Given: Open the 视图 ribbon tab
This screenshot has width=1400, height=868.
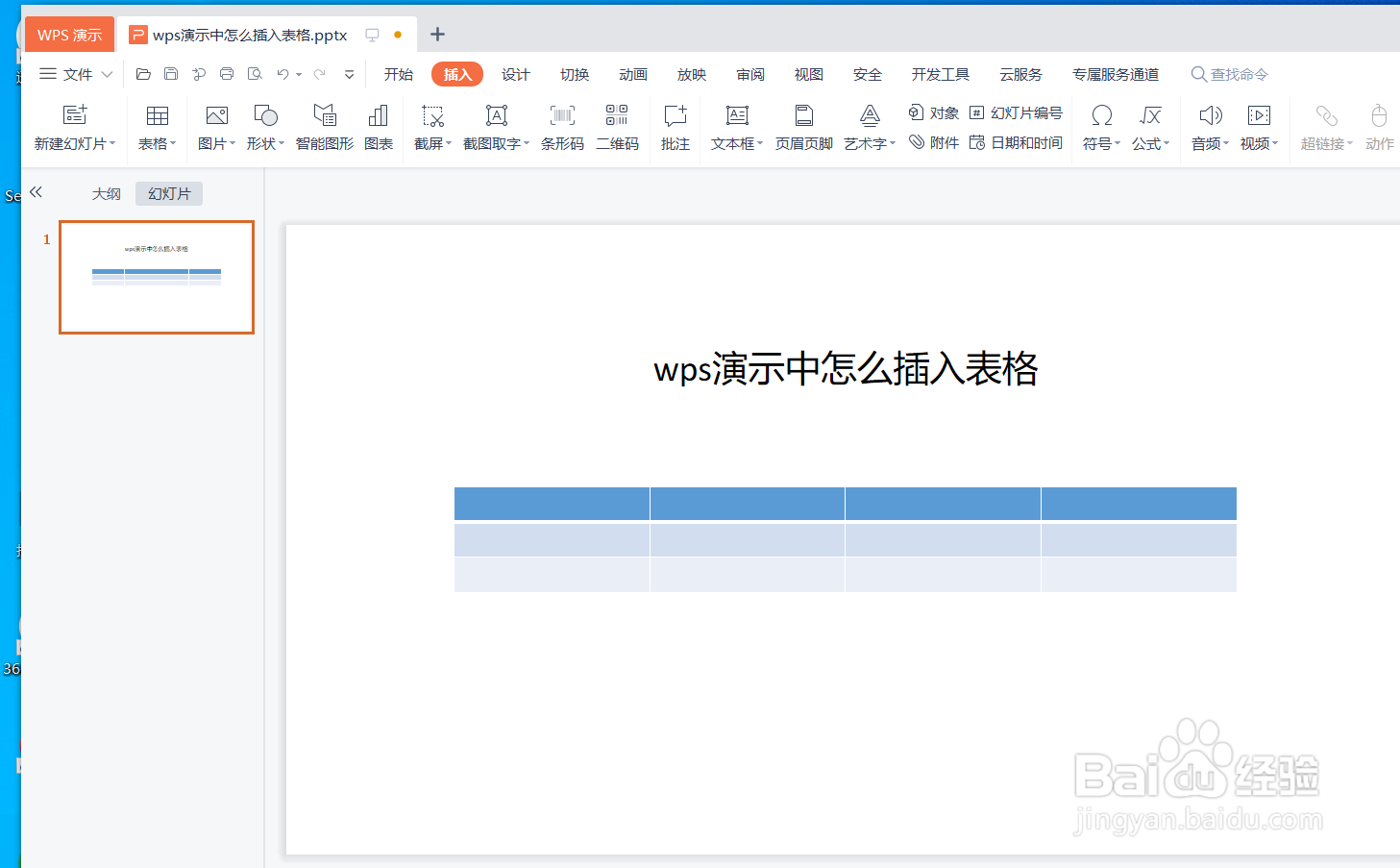Looking at the screenshot, I should click(x=809, y=74).
